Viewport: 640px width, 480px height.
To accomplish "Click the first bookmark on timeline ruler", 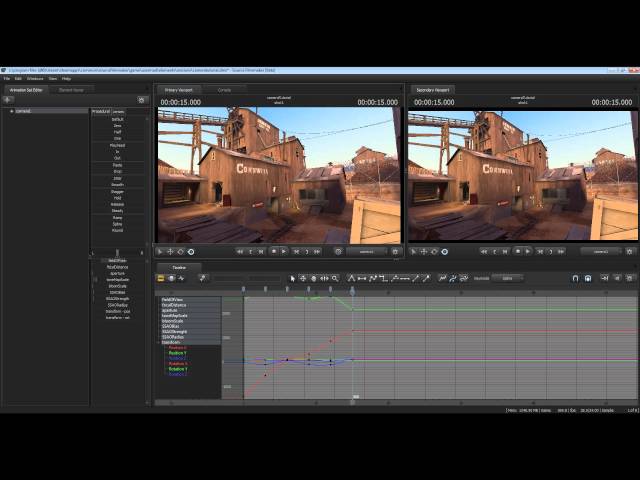I will 244,289.
